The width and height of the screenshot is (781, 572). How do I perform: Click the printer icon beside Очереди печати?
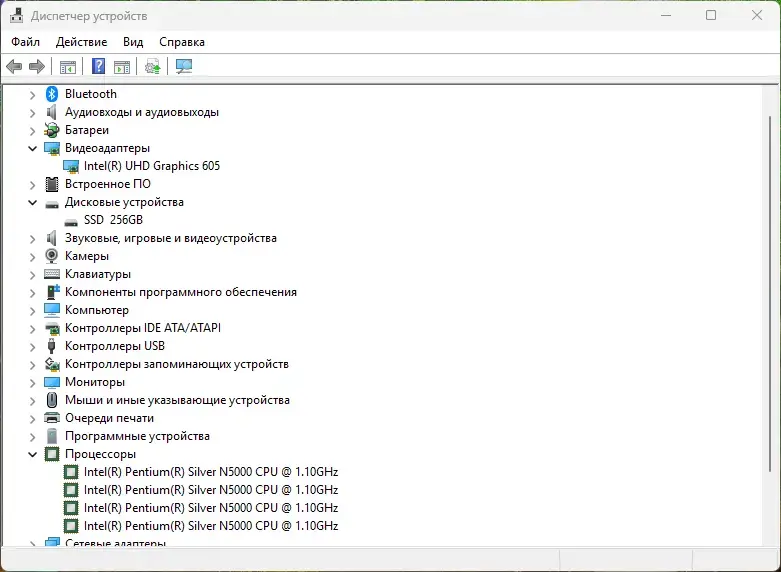(52, 418)
